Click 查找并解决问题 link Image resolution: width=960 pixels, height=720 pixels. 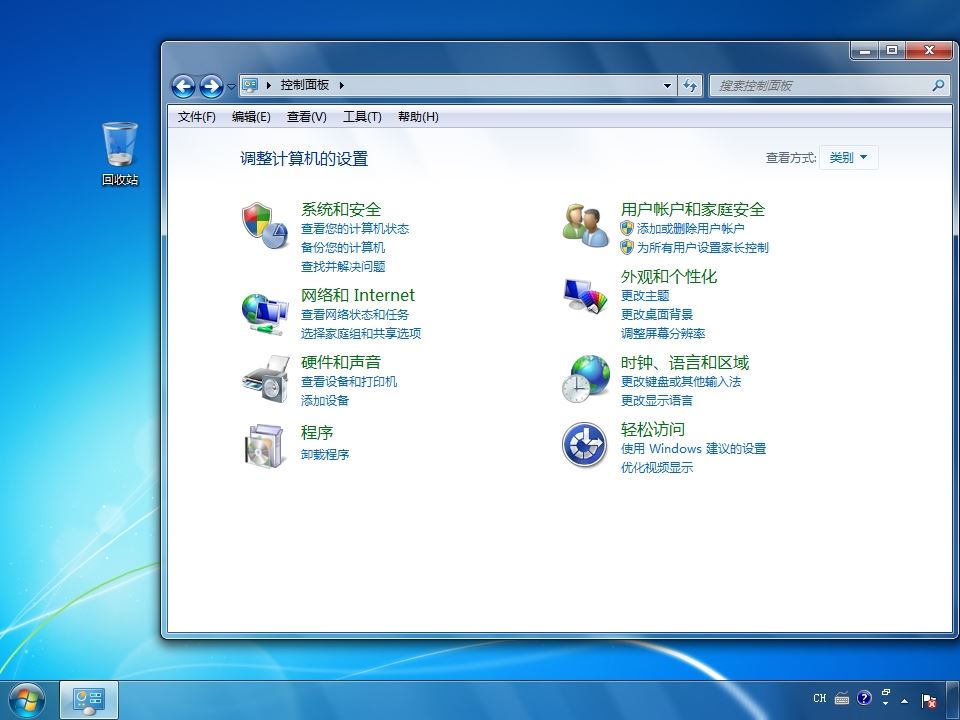click(x=343, y=266)
